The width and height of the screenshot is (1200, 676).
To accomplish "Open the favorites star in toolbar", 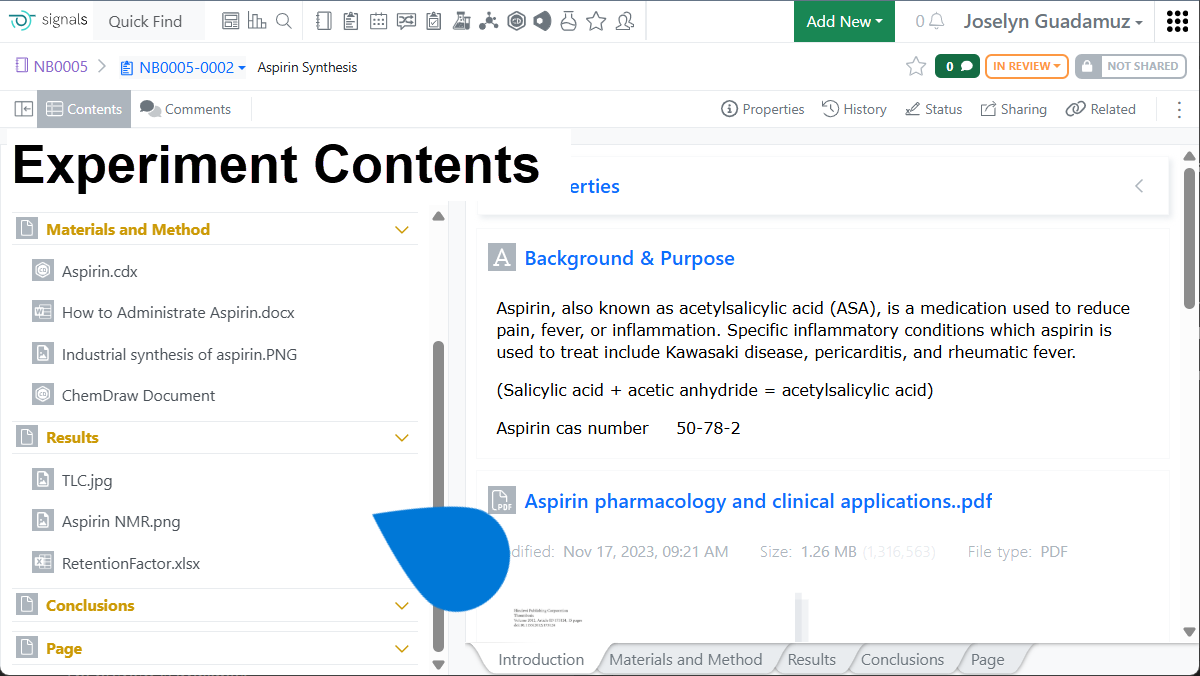I will [596, 21].
